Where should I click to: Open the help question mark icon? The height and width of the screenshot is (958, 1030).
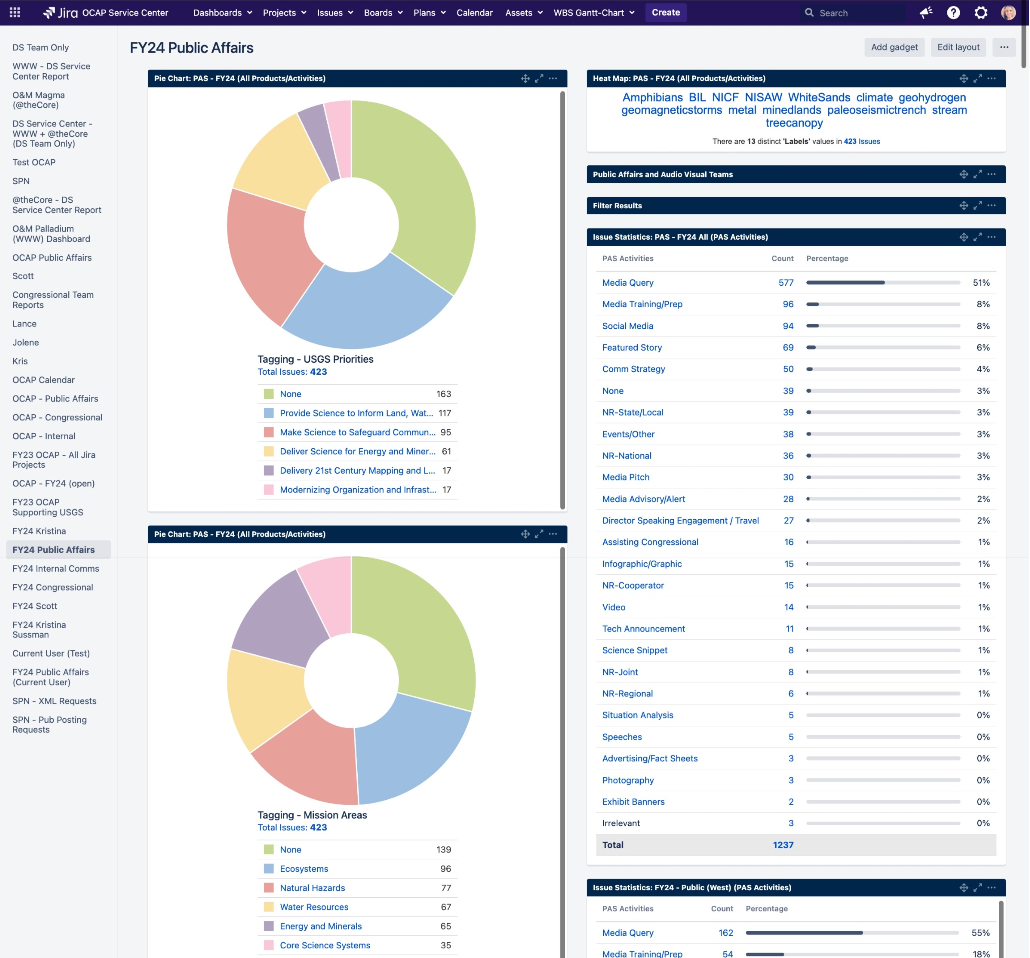(953, 12)
